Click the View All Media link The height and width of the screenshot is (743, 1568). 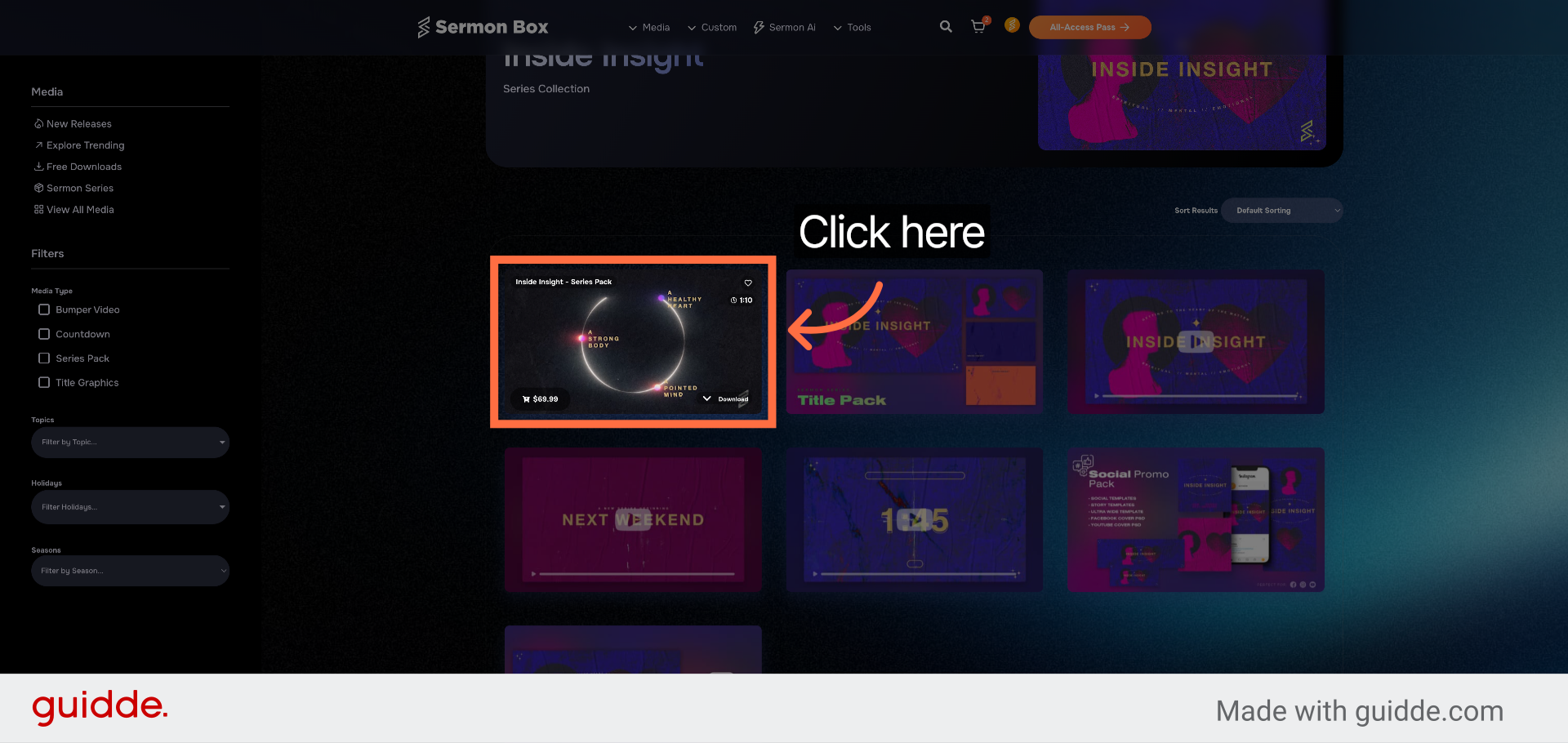point(73,210)
